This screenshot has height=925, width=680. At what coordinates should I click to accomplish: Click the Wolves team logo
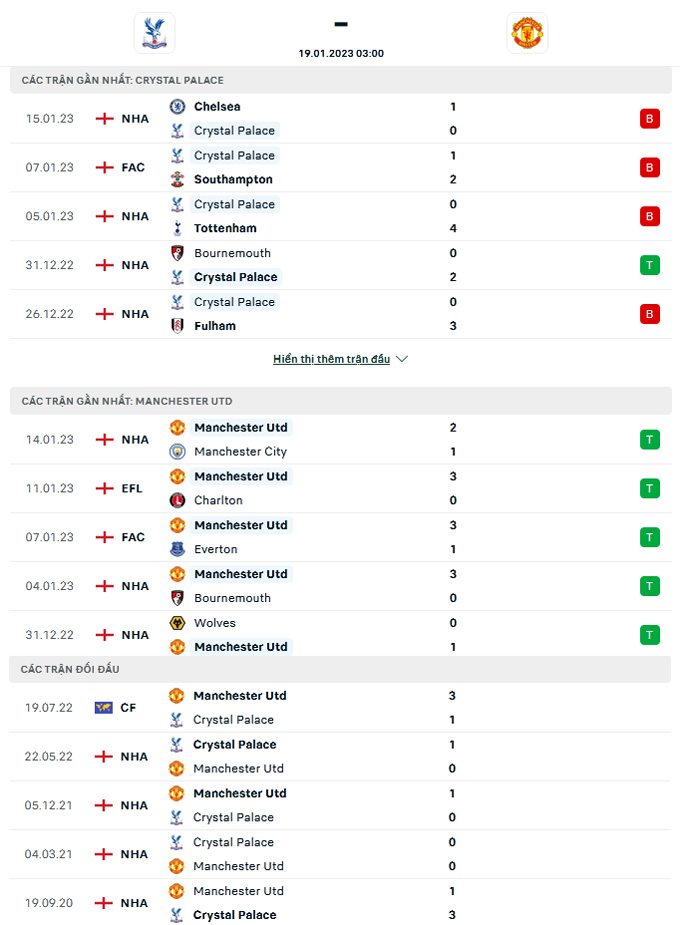click(177, 623)
